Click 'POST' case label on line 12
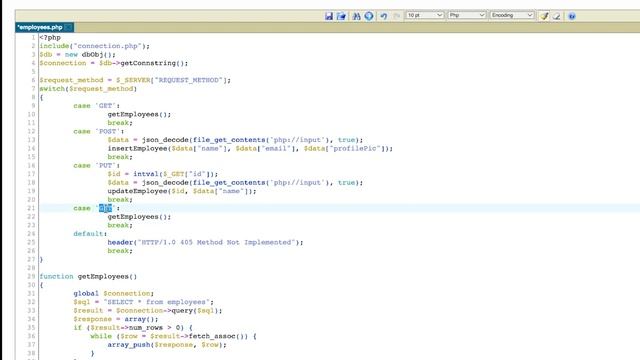The height and width of the screenshot is (360, 640). click(108, 131)
